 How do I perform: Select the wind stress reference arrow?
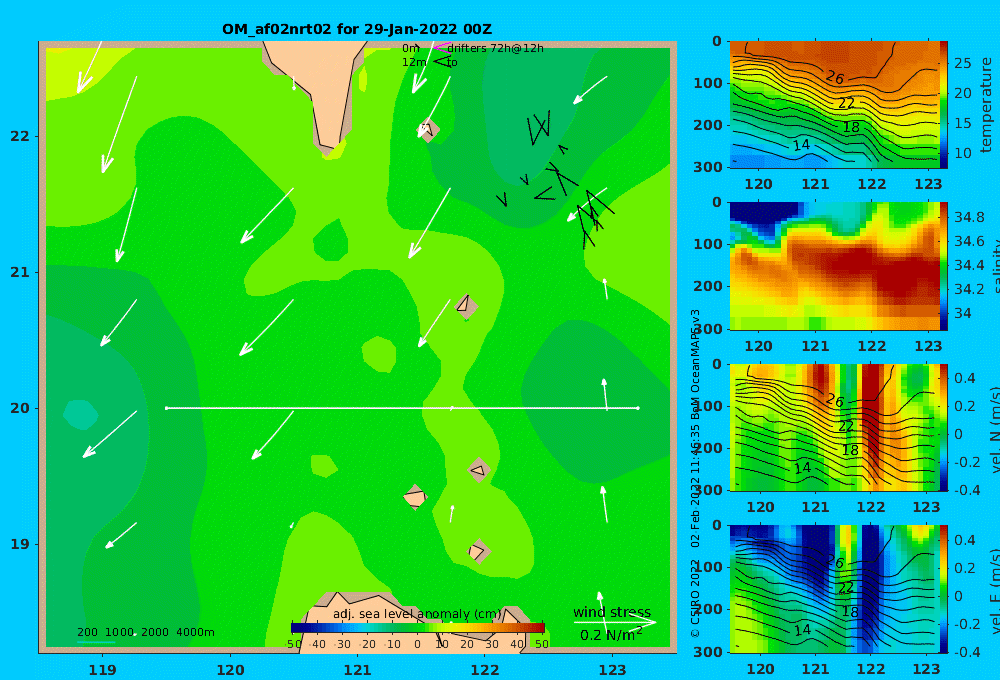click(615, 622)
